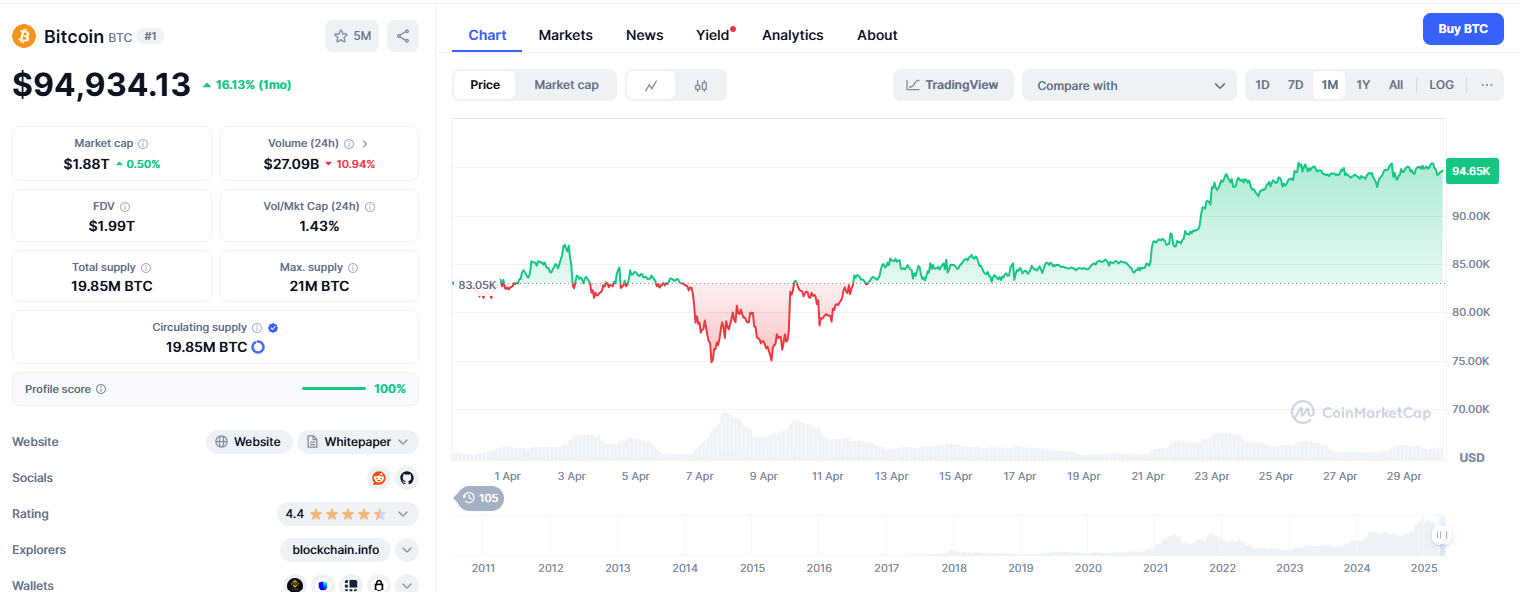The height and width of the screenshot is (592, 1520).
Task: Set chart range to 1D
Action: 1262,85
